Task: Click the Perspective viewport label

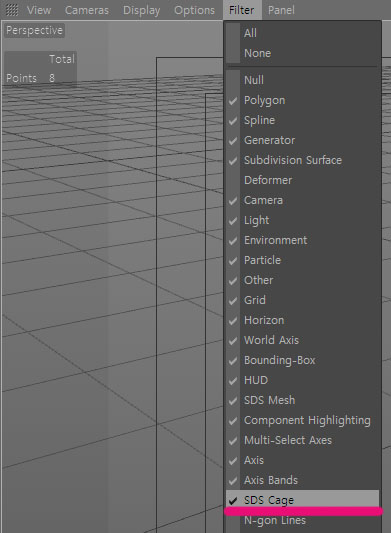Action: click(x=34, y=30)
